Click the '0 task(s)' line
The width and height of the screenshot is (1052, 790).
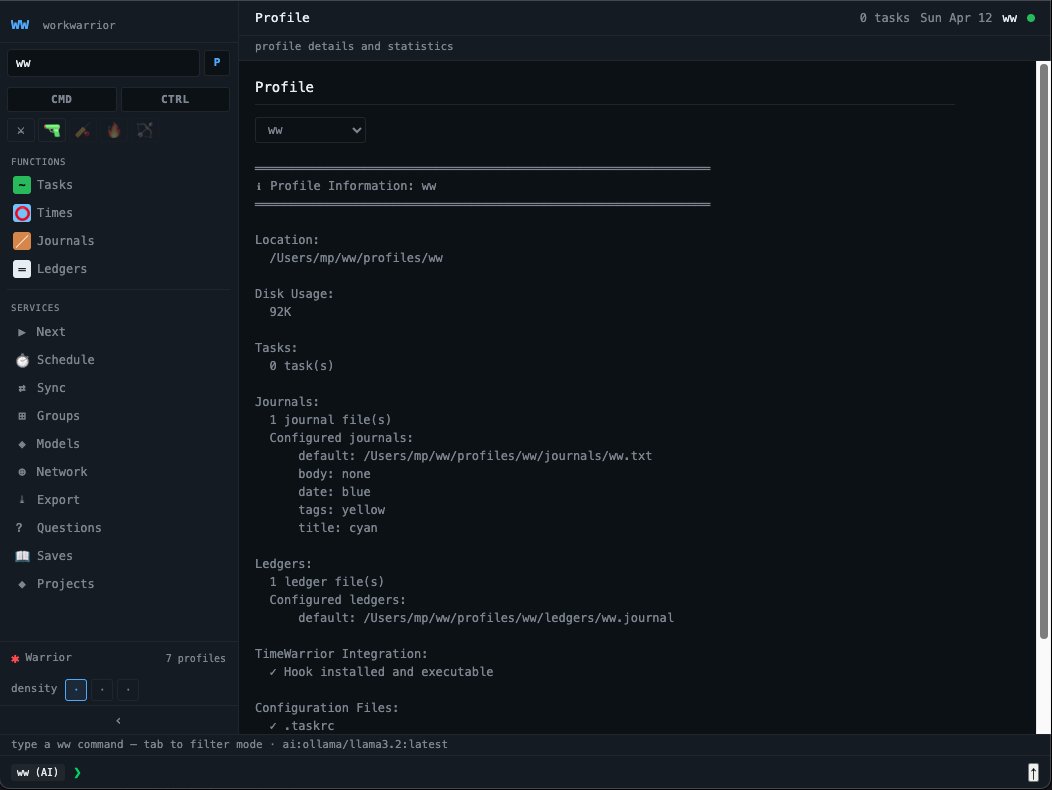click(301, 366)
